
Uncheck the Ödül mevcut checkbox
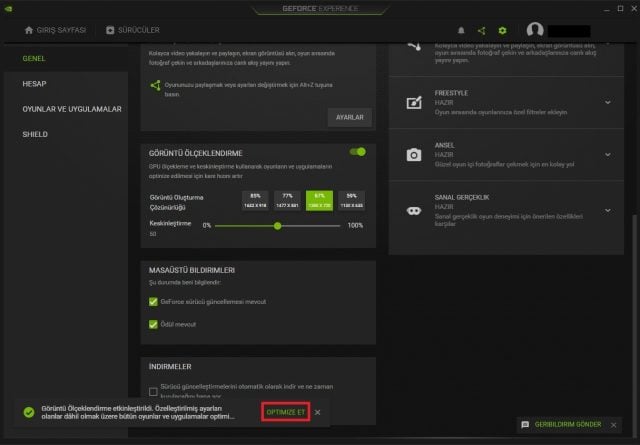click(153, 324)
